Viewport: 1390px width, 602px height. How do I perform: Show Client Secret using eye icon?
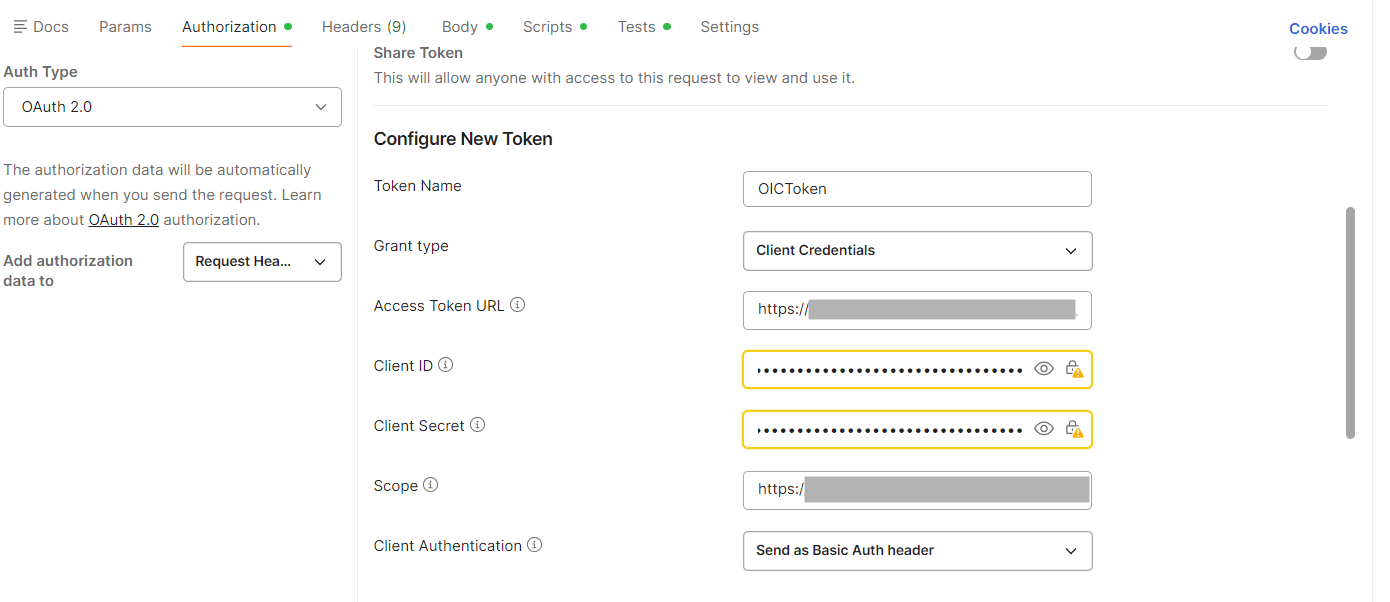pyautogui.click(x=1044, y=429)
